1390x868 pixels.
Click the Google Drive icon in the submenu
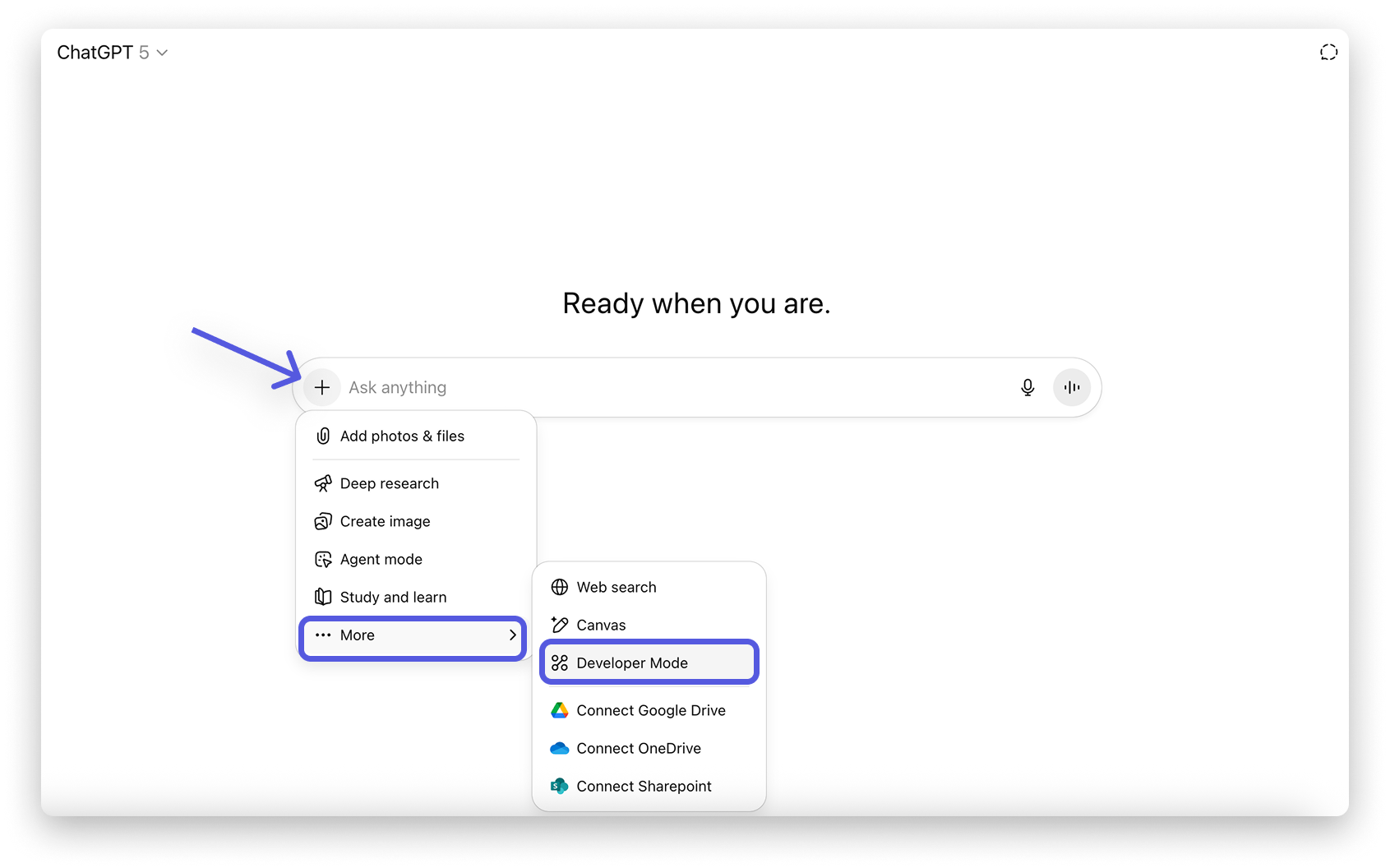coord(560,710)
